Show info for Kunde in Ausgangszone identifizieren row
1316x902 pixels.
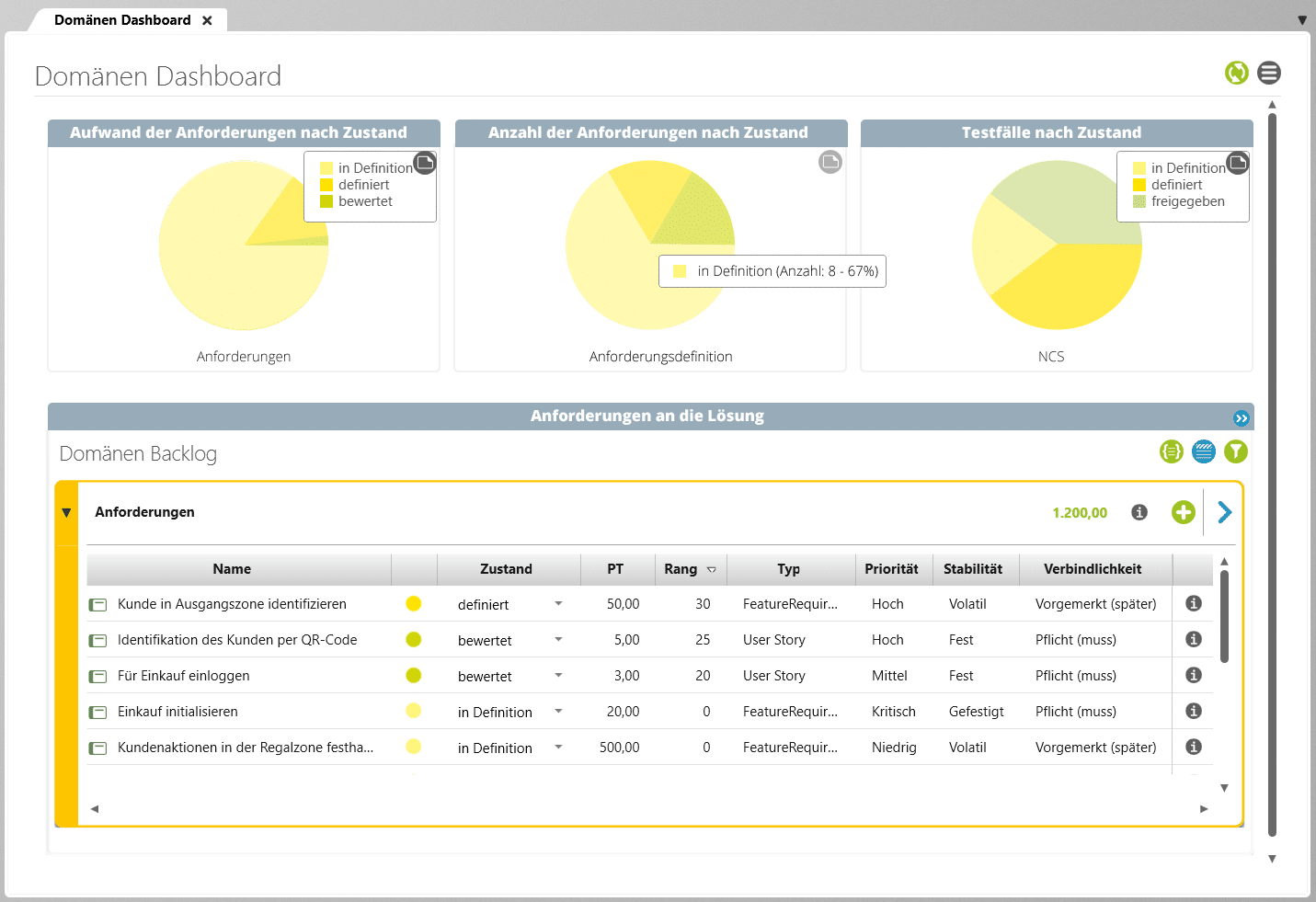click(x=1194, y=603)
